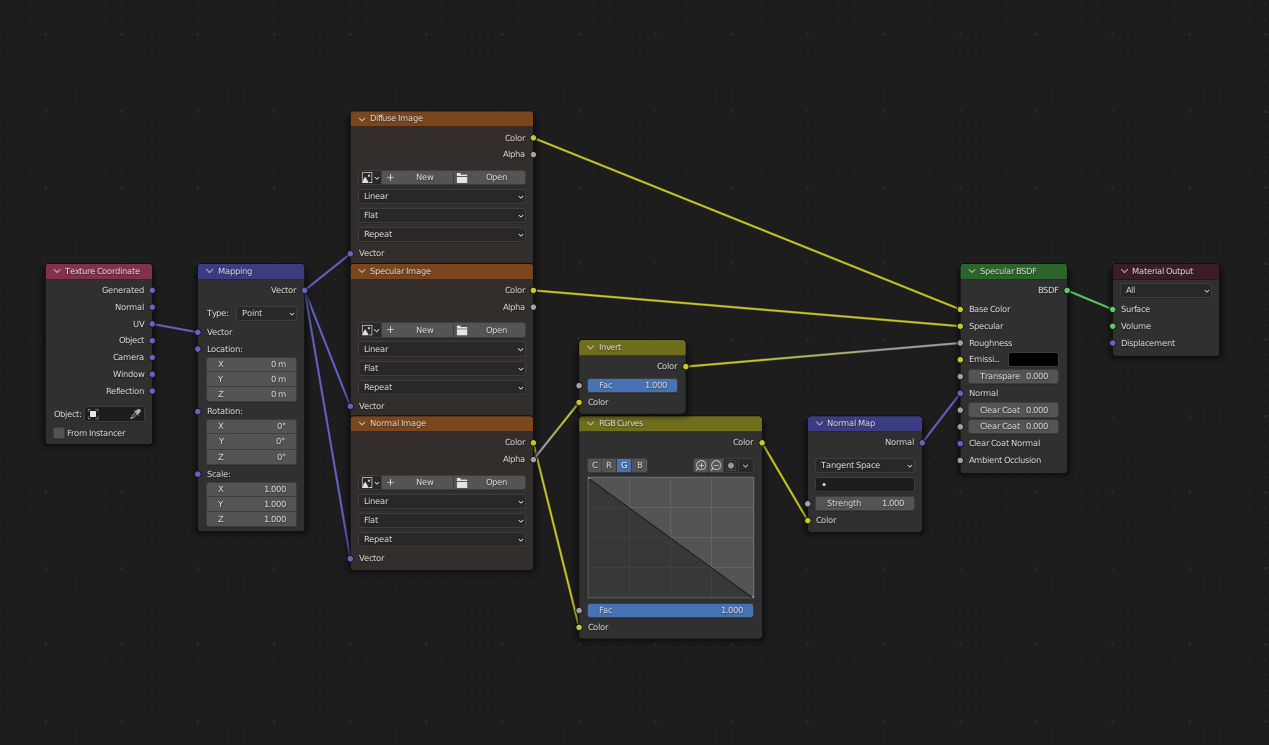
Task: Click New button in Diffuse Image node
Action: [x=417, y=177]
